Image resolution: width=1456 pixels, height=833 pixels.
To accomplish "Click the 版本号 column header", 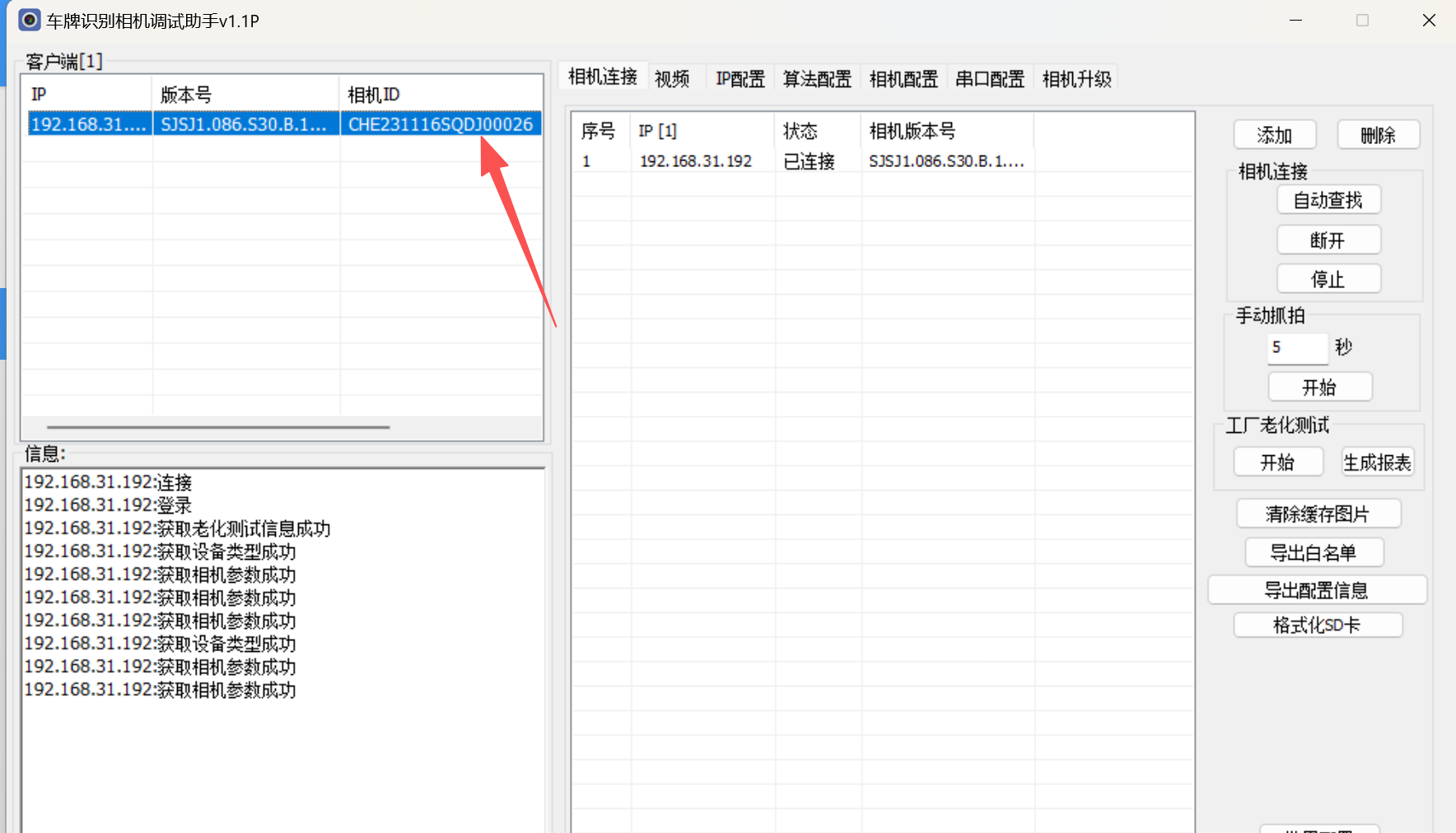I will pos(245,95).
